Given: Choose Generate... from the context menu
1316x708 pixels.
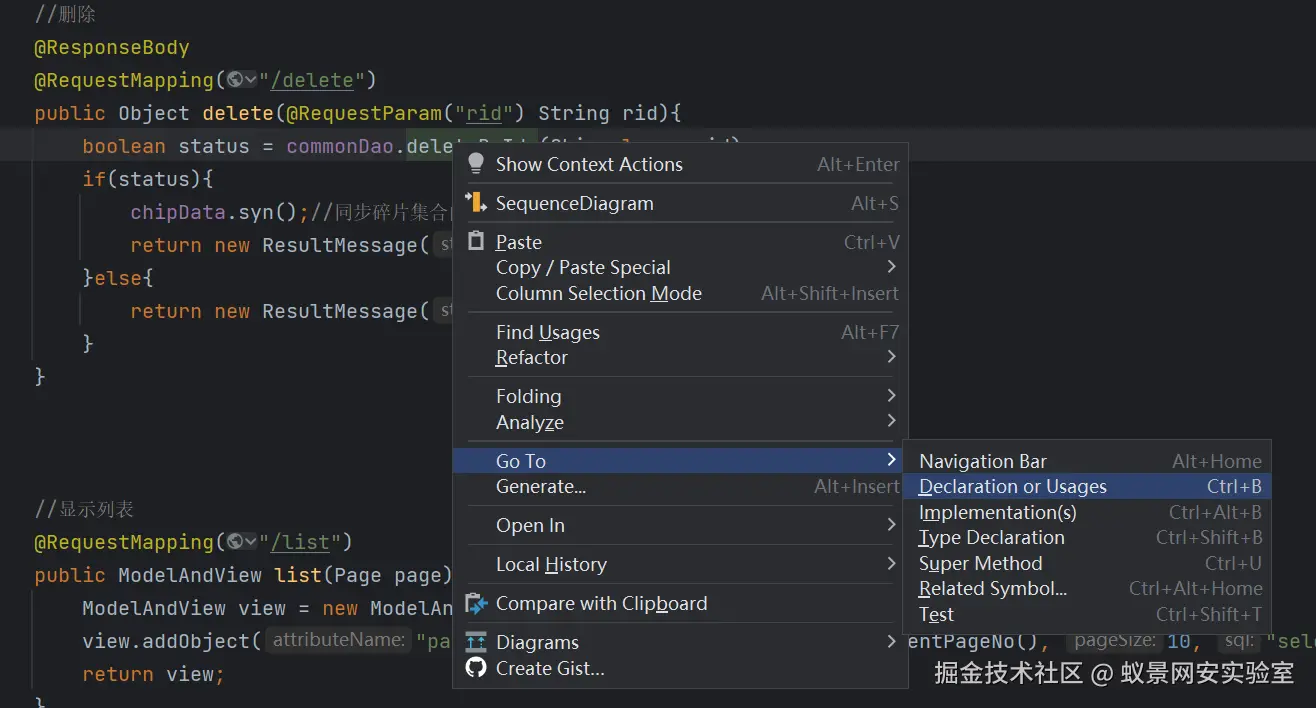Looking at the screenshot, I should pyautogui.click(x=541, y=487).
